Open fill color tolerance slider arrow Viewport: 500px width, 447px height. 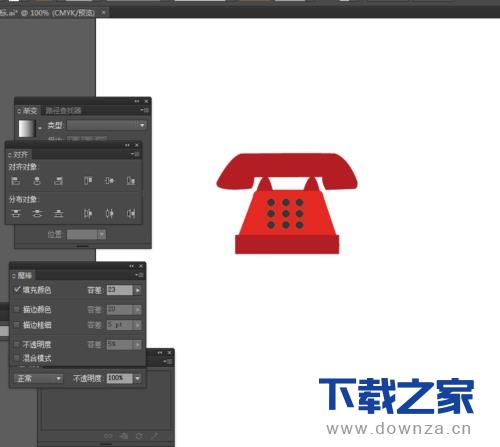(x=137, y=290)
